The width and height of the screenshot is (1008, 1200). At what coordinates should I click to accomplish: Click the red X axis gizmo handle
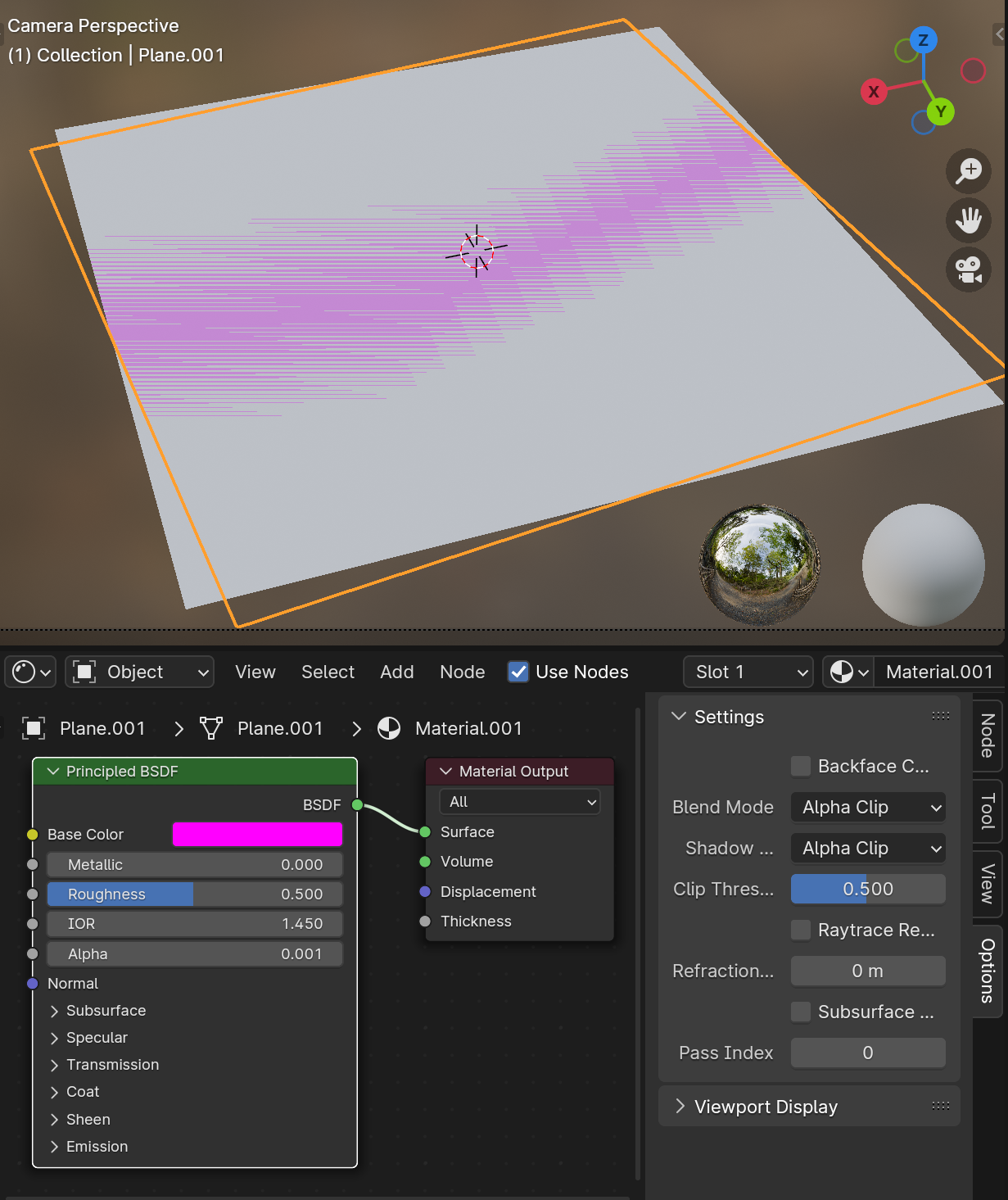[x=874, y=91]
